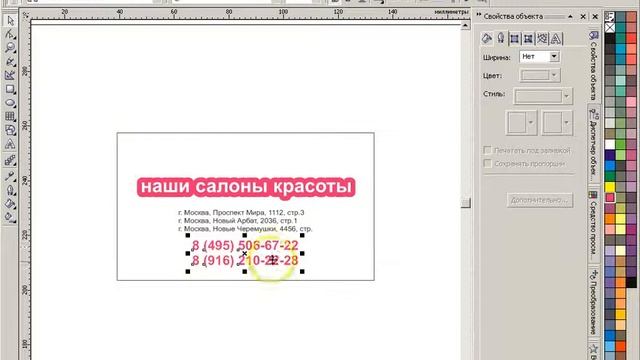Screen dimensions: 640x360
Task: Switch to Outline pen tab in properties
Action: 501,38
